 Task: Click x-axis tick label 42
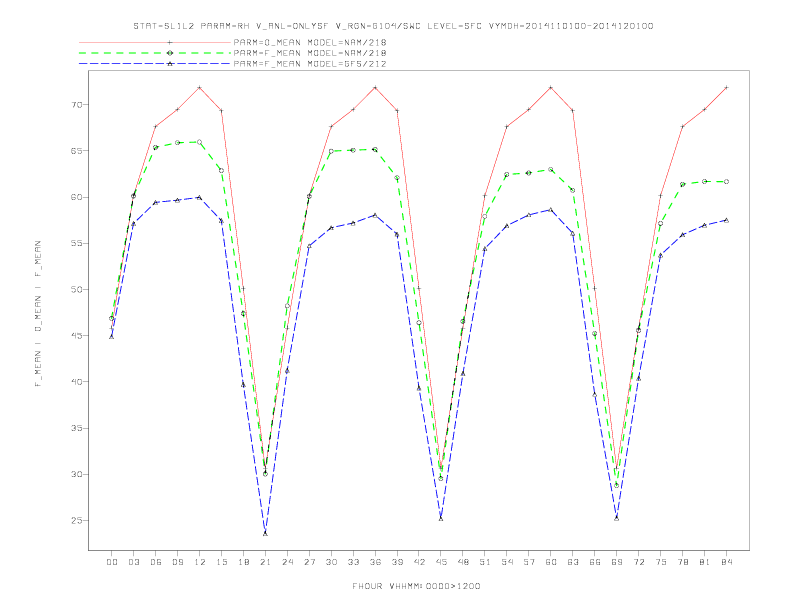(419, 562)
